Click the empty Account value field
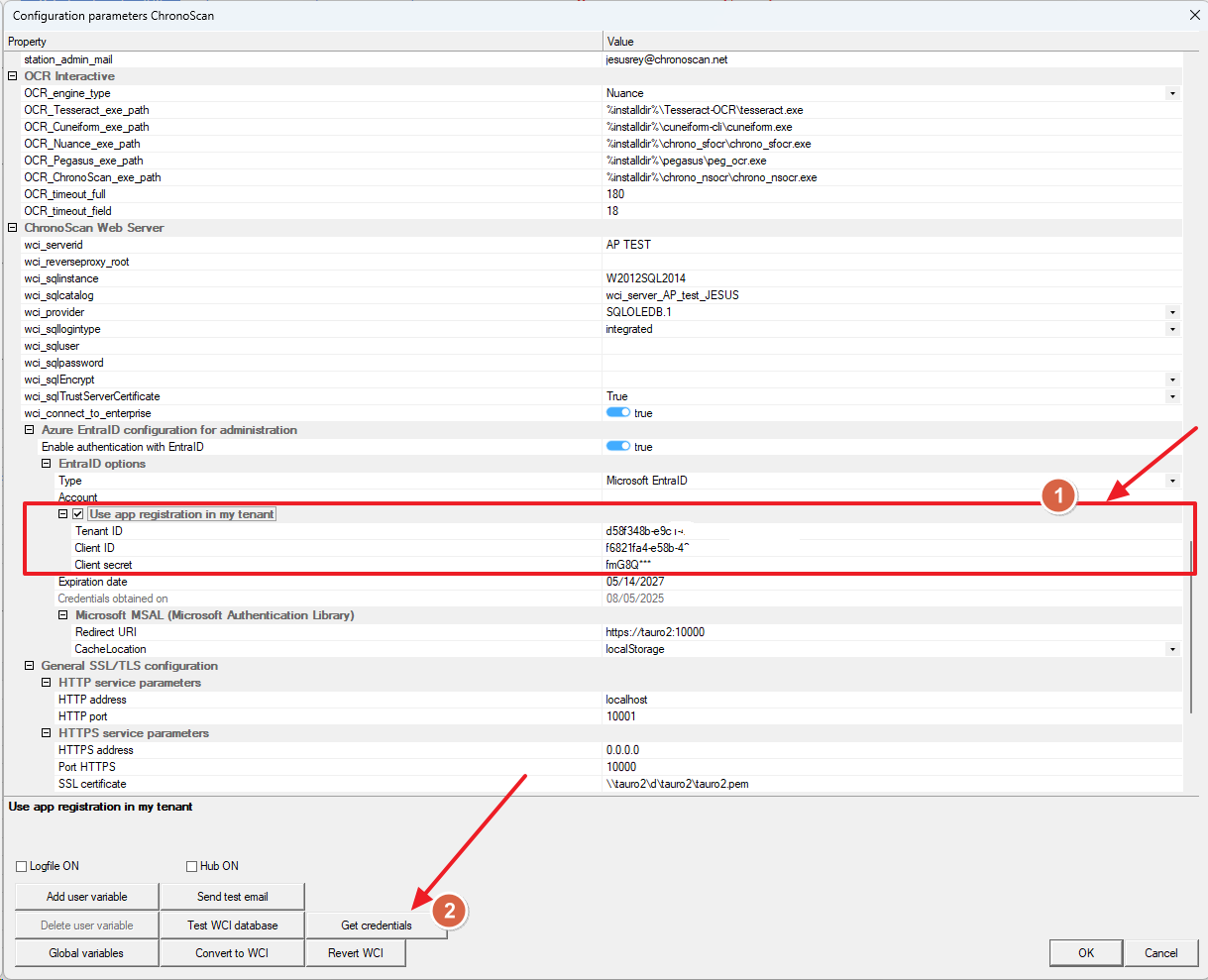1208x980 pixels. coord(892,497)
